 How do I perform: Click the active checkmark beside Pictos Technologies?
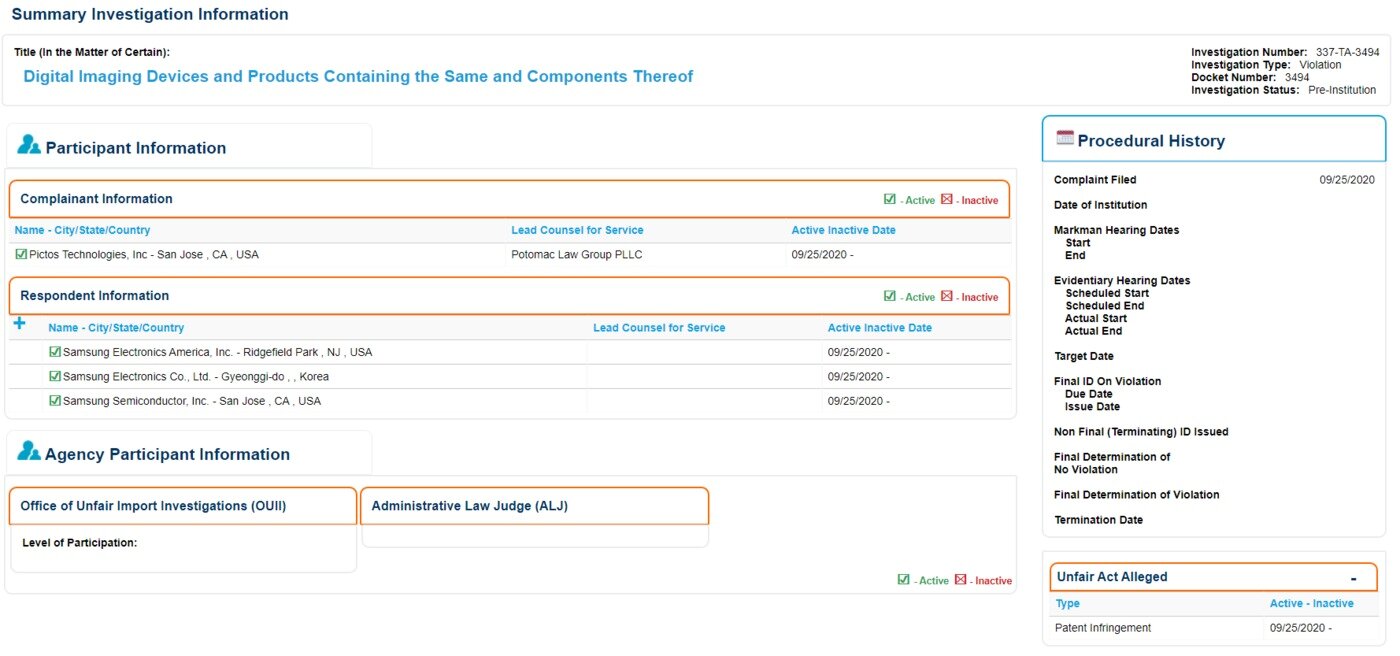[x=21, y=254]
